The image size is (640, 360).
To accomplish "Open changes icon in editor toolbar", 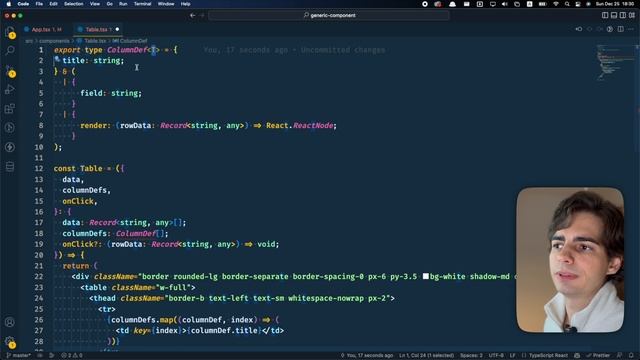I will pyautogui.click(x=579, y=29).
